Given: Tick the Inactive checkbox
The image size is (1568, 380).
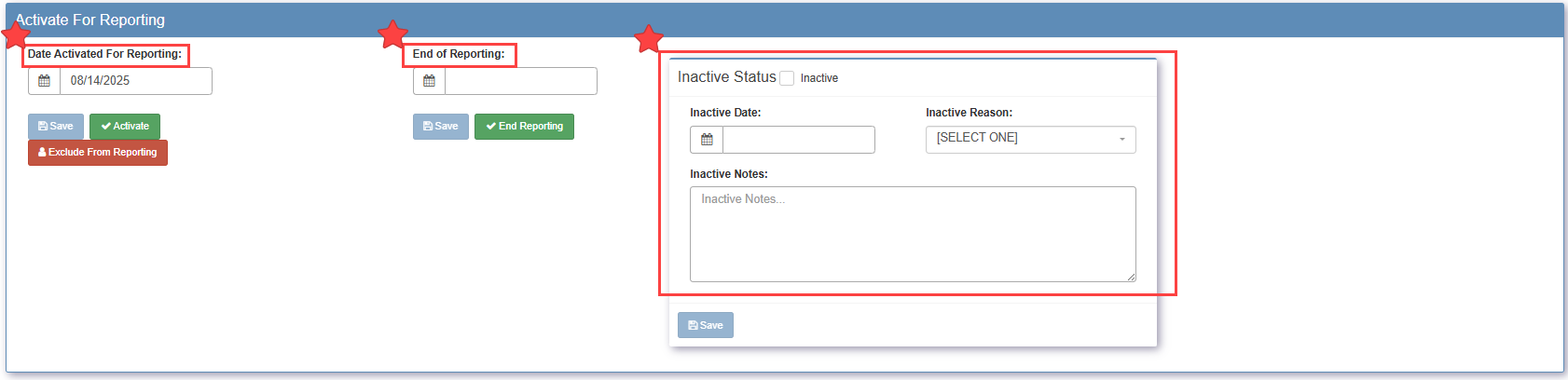Looking at the screenshot, I should coord(787,78).
